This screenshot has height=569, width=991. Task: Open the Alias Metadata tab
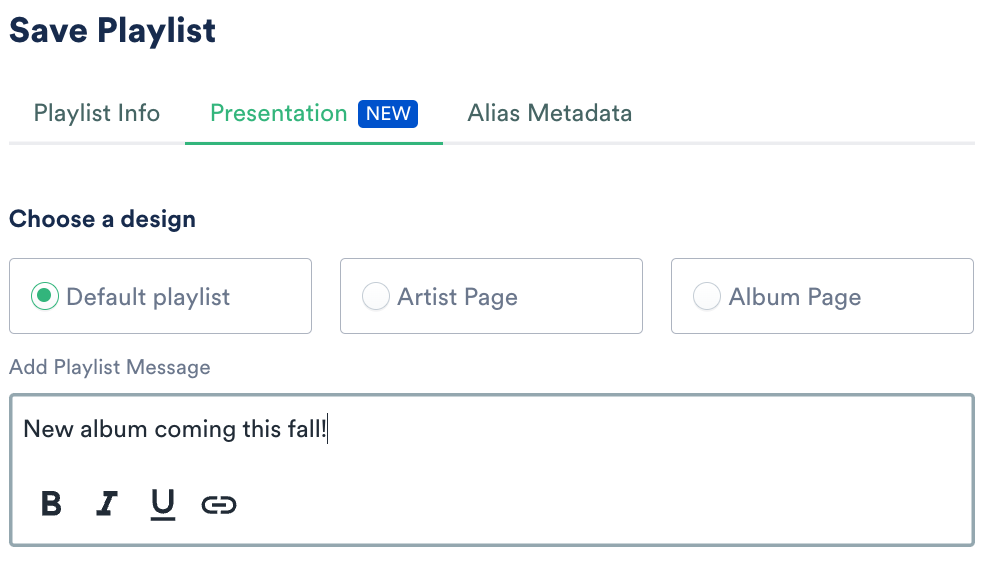point(549,113)
